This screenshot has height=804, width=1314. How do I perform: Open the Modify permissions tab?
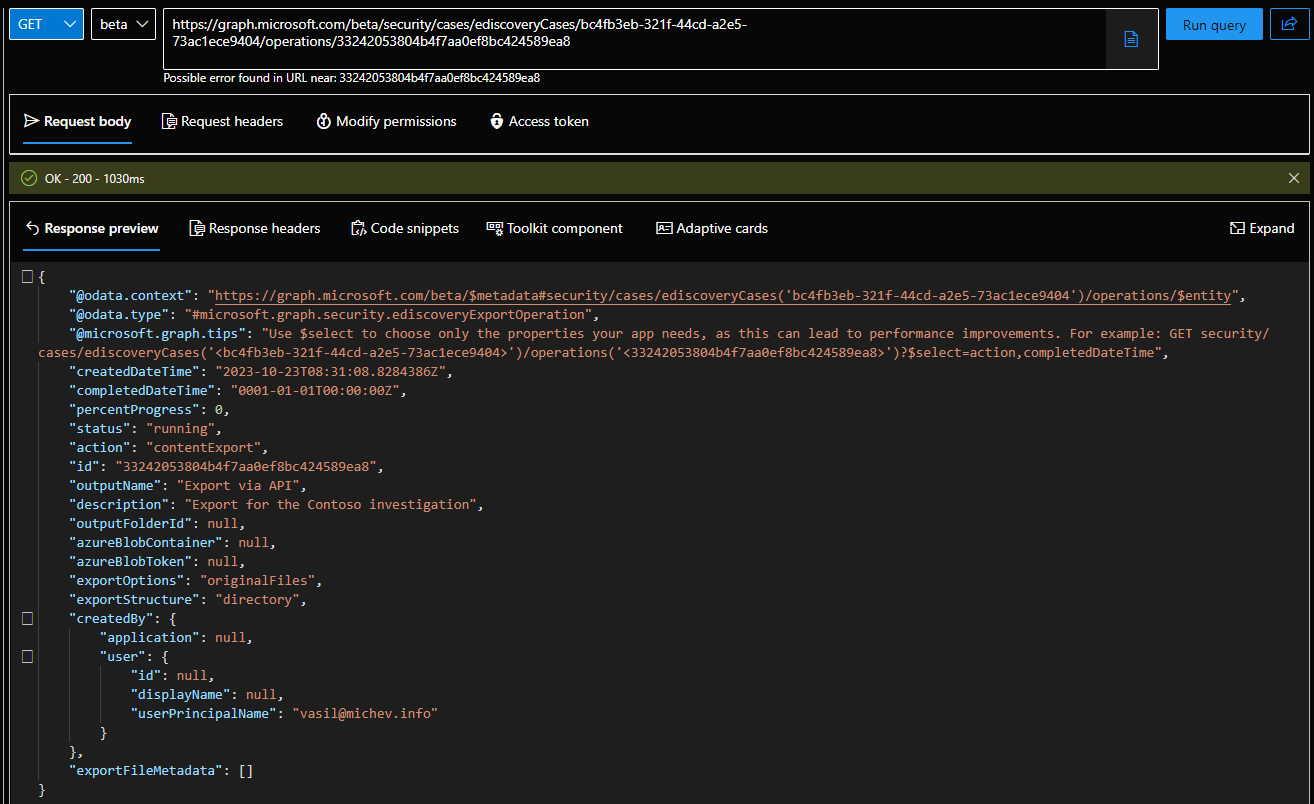(x=386, y=121)
